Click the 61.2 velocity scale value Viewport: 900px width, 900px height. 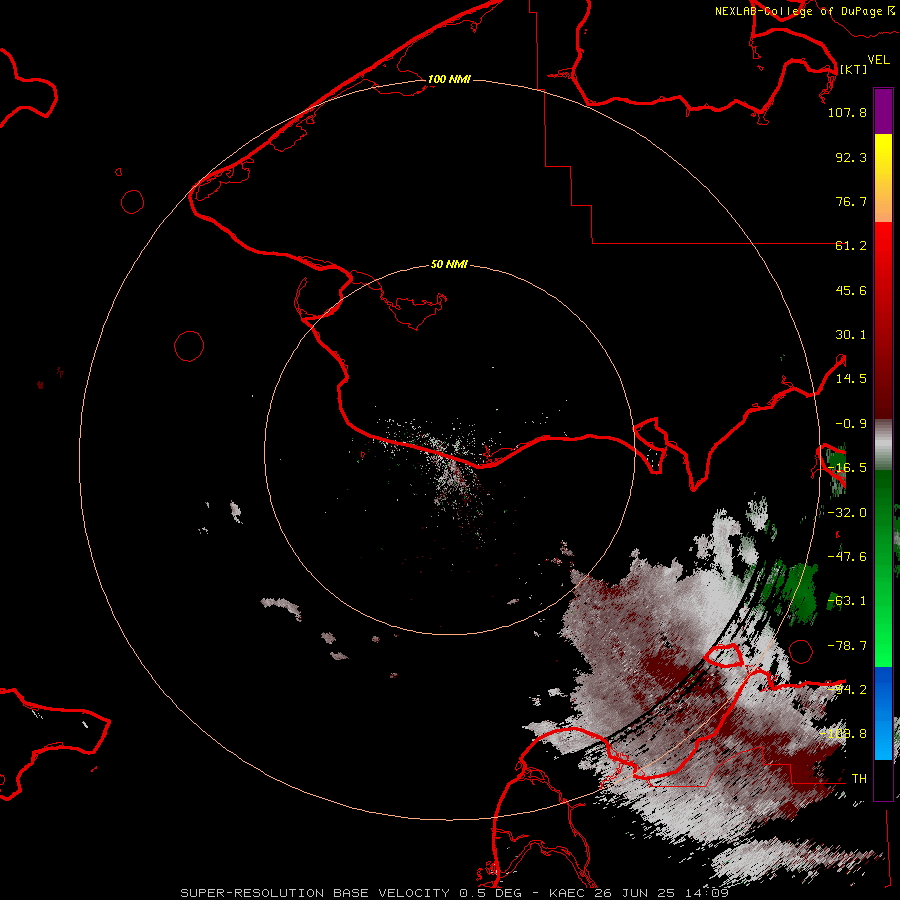coord(851,245)
